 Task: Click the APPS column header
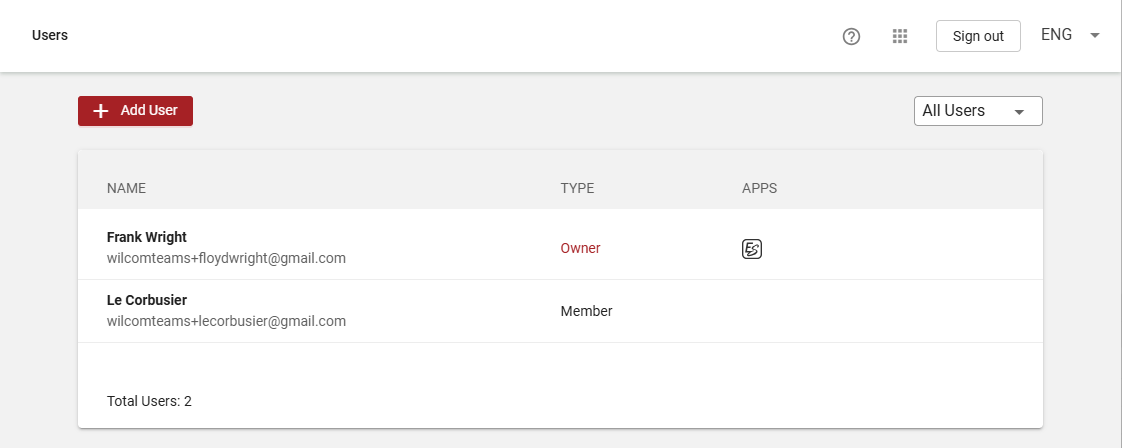pos(759,188)
